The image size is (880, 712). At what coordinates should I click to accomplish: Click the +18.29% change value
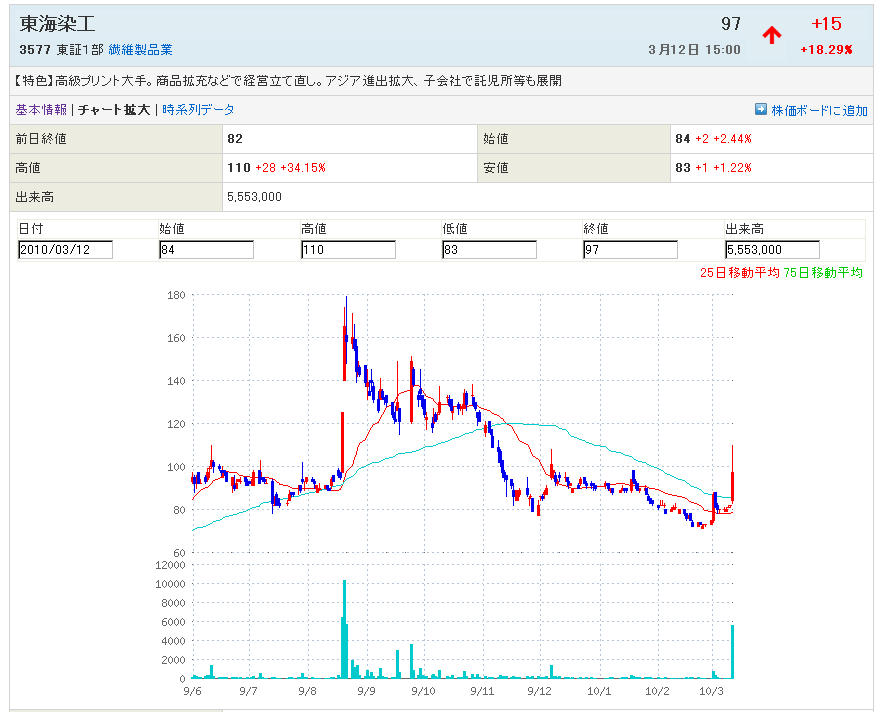(826, 50)
